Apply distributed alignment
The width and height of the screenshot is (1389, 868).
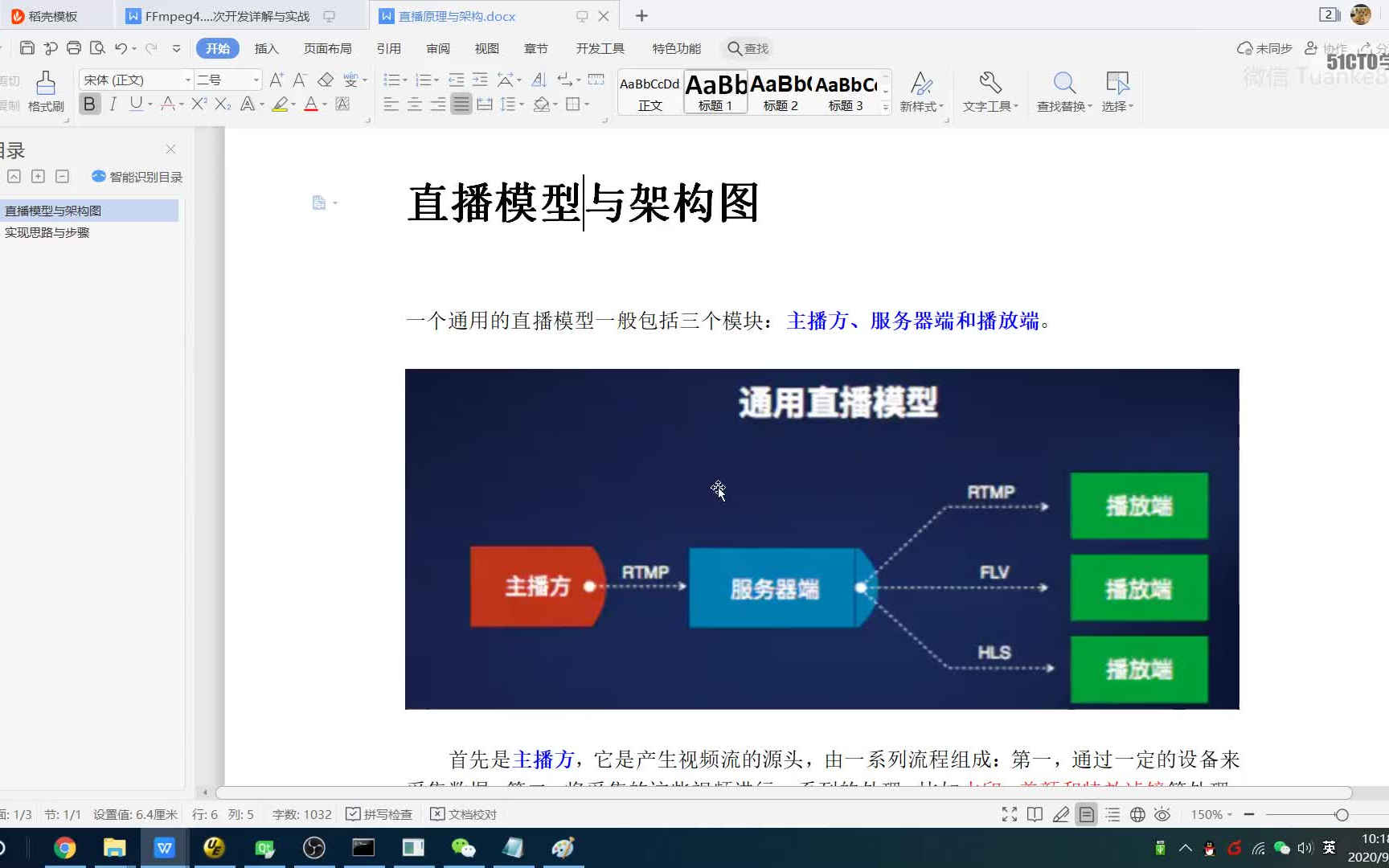[485, 104]
